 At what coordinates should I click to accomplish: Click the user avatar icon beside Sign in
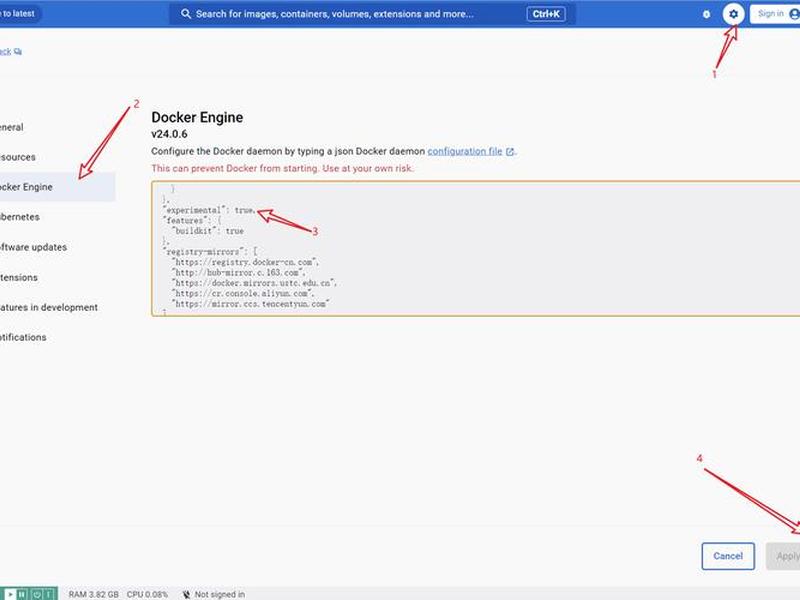pos(794,14)
